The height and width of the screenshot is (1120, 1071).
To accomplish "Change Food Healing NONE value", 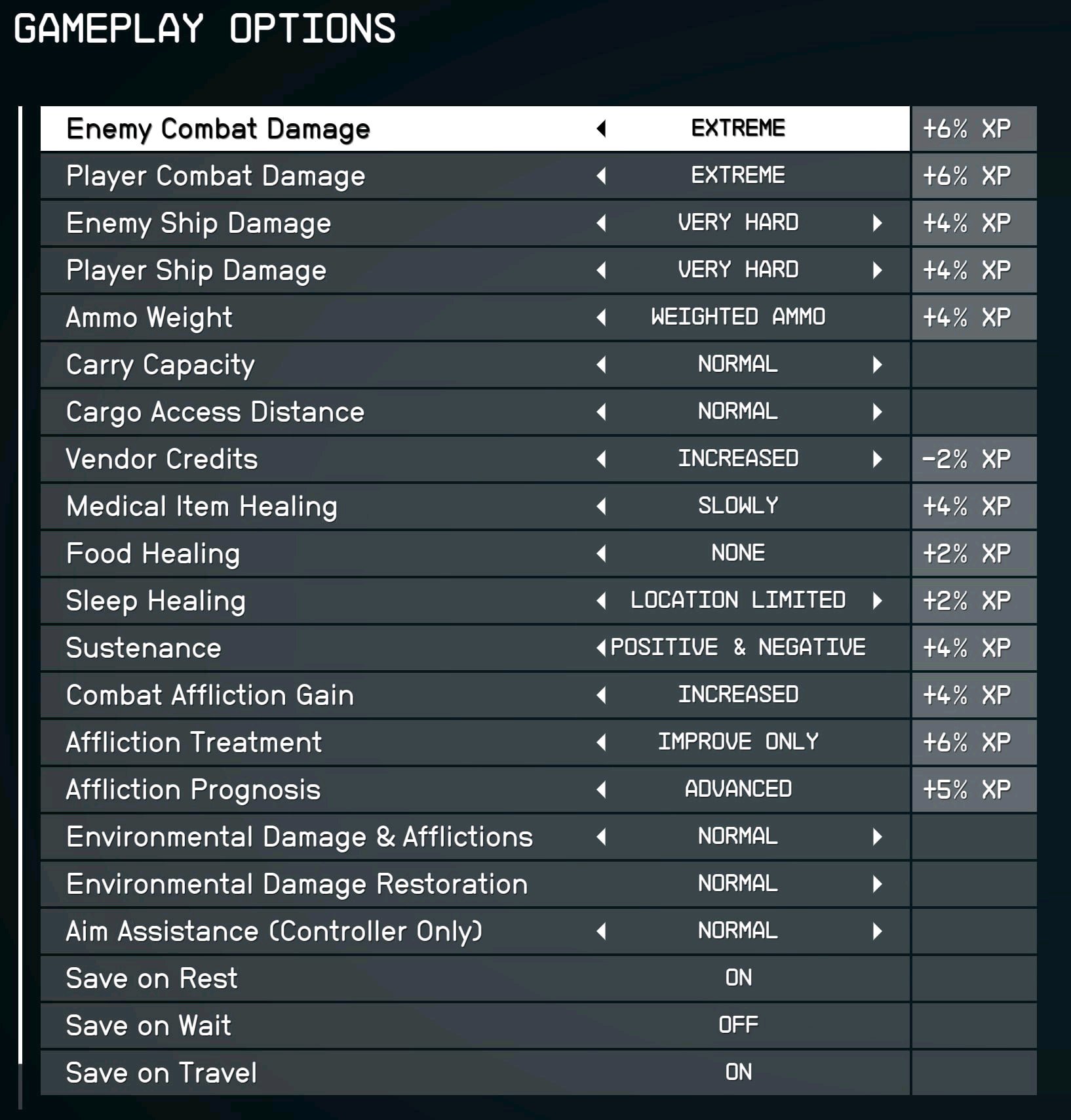I will 738,553.
